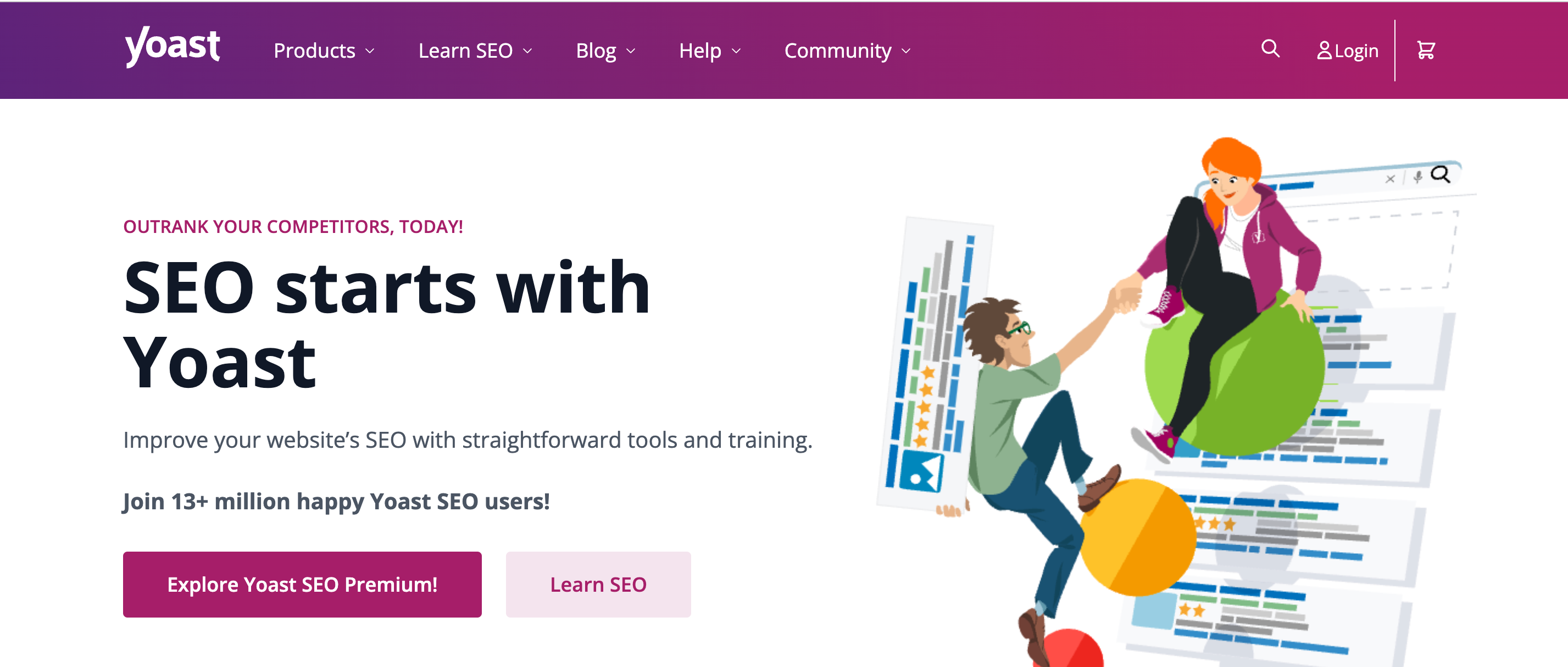Expand the Products dropdown chevron
The height and width of the screenshot is (667, 1568).
[370, 51]
